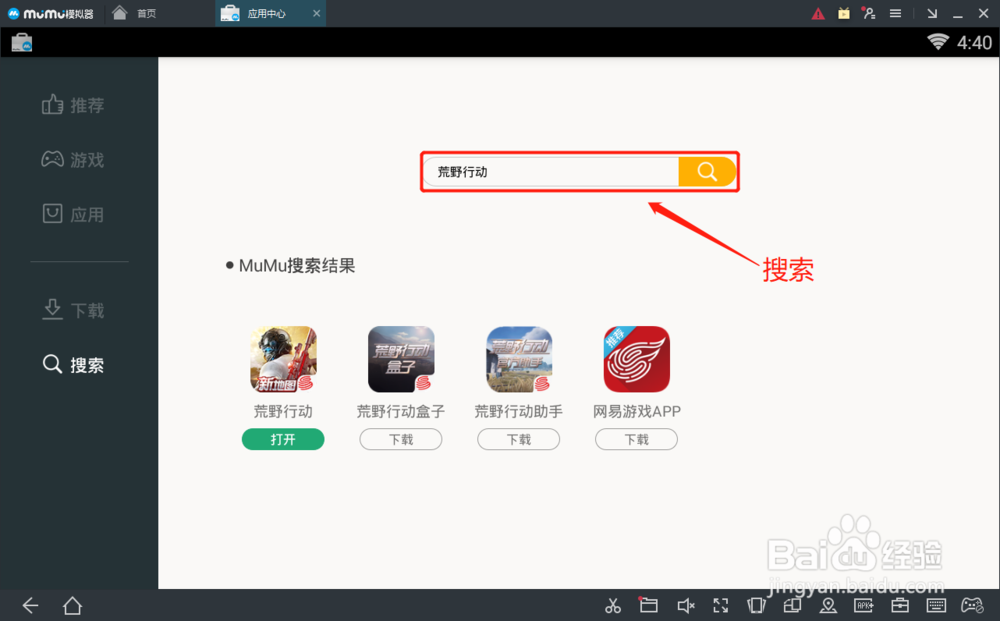The image size is (1000, 621).
Task: Open the 荒野行动助手 app icon
Action: click(x=519, y=359)
